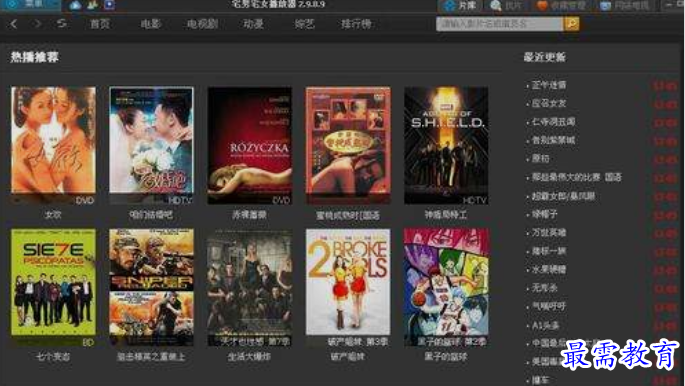Open 超霸女郎/暴风眼 in recent updates

click(563, 196)
